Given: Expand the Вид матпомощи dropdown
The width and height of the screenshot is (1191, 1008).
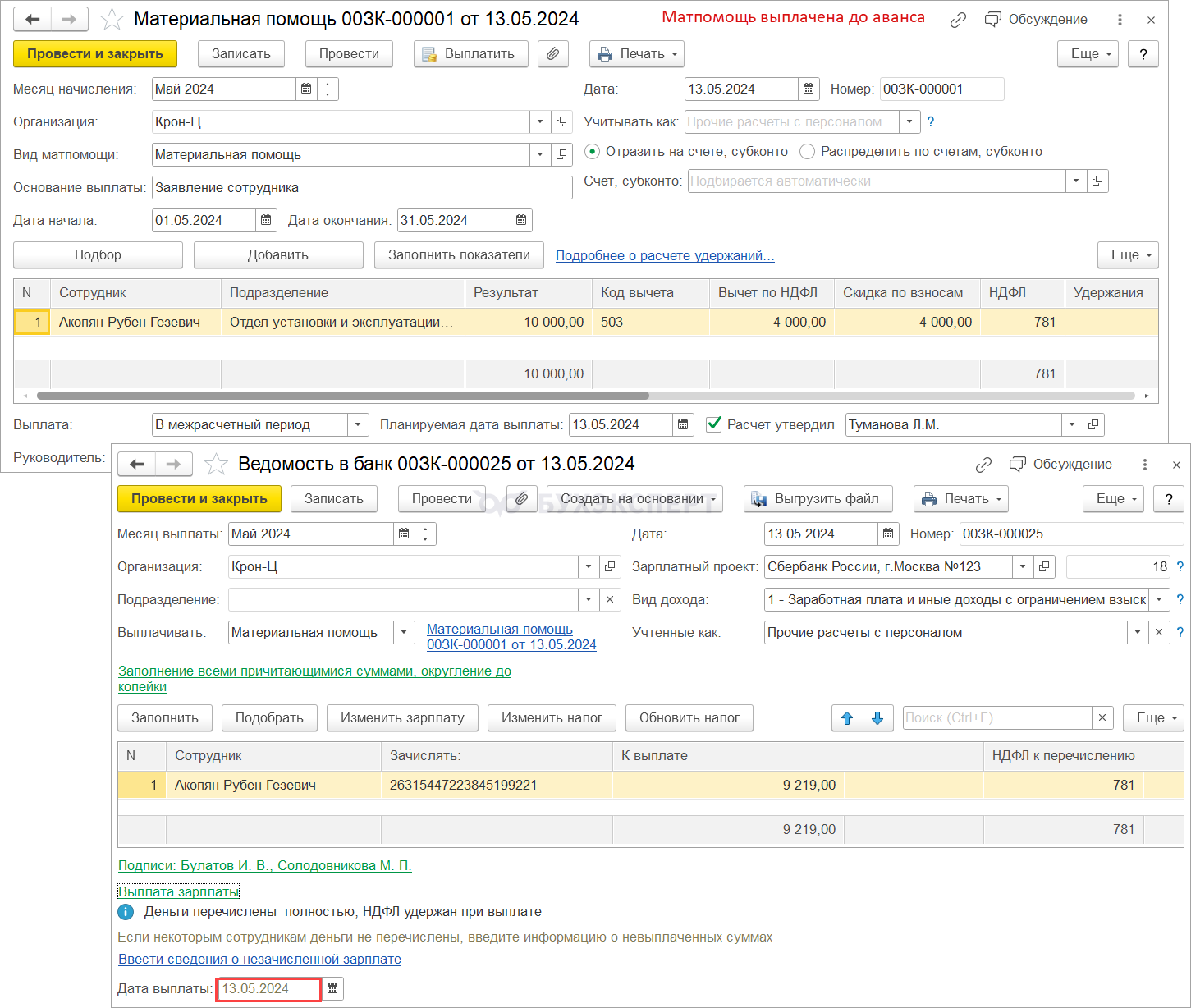Looking at the screenshot, I should click(540, 154).
